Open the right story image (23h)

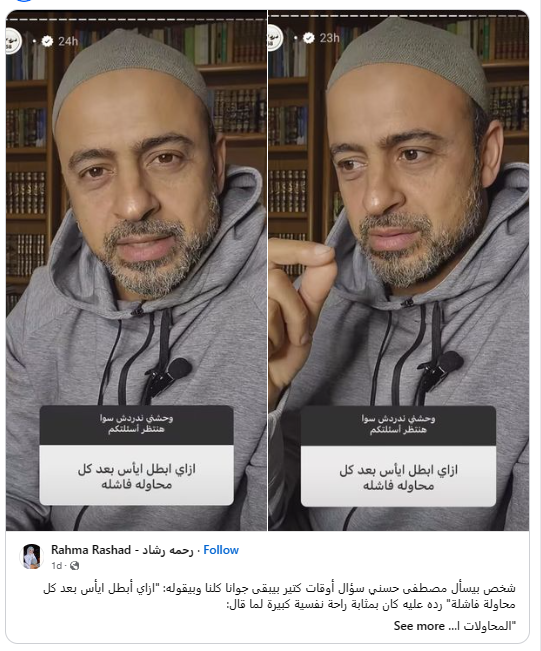399,270
